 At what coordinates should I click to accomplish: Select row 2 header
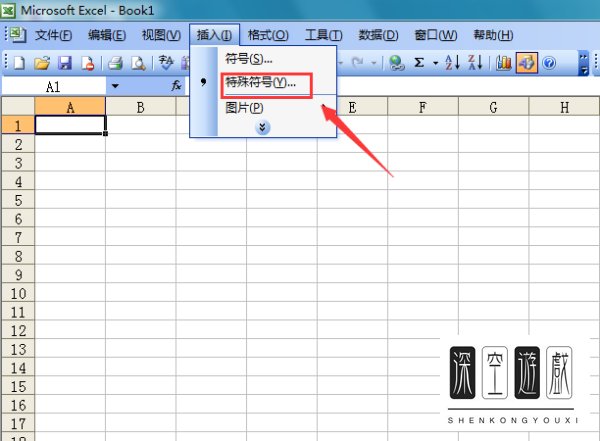[x=18, y=144]
